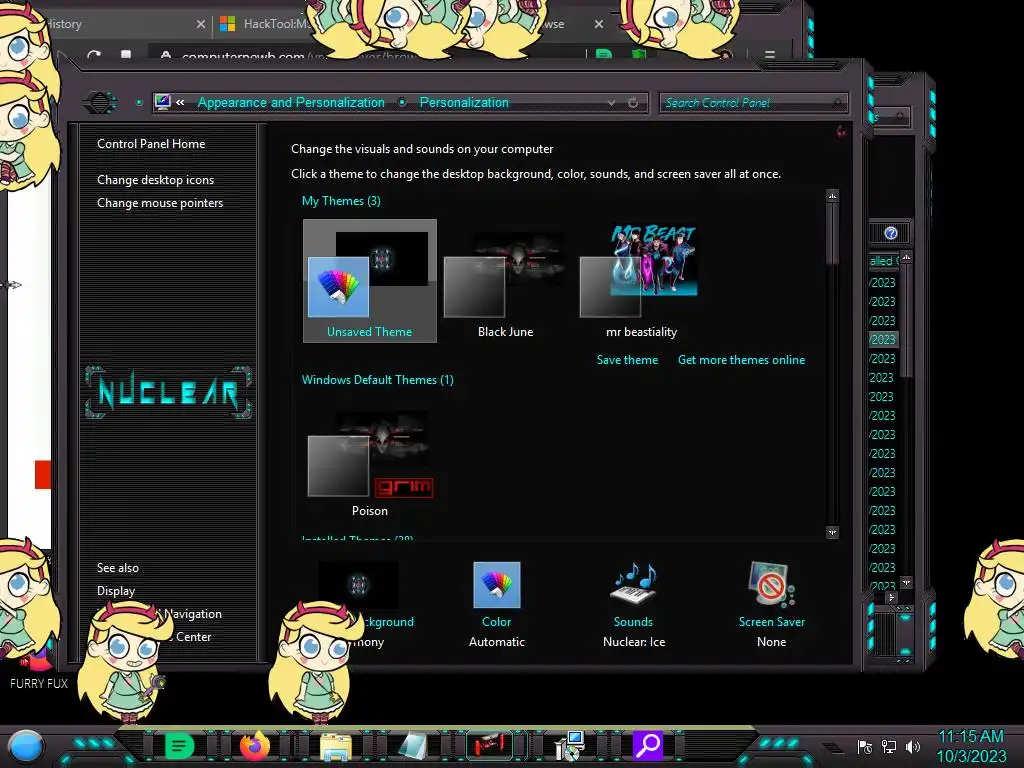Click the Personalization breadcrumb segment
This screenshot has height=768, width=1024.
pyautogui.click(x=464, y=103)
